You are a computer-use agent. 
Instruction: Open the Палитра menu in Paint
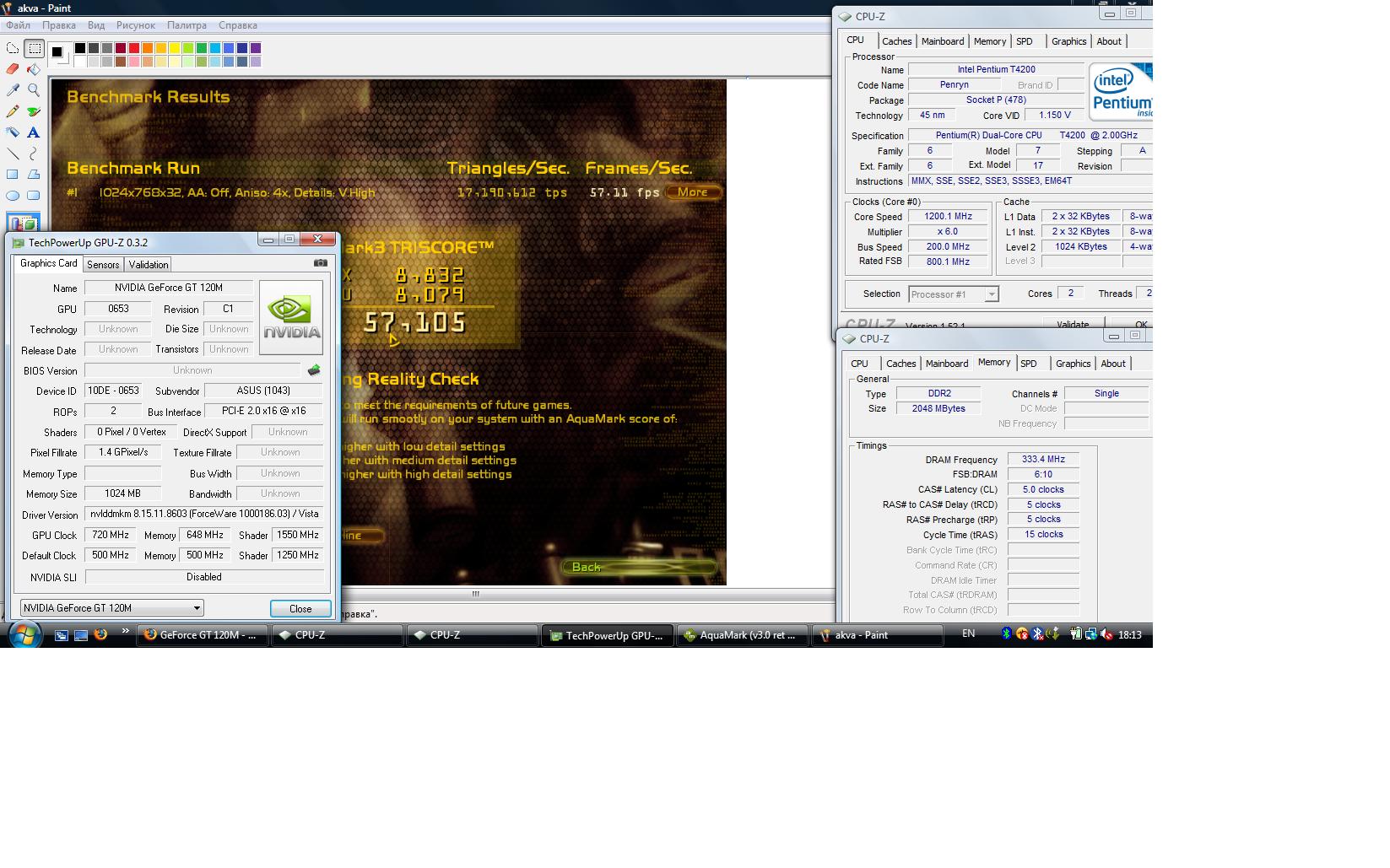point(187,25)
